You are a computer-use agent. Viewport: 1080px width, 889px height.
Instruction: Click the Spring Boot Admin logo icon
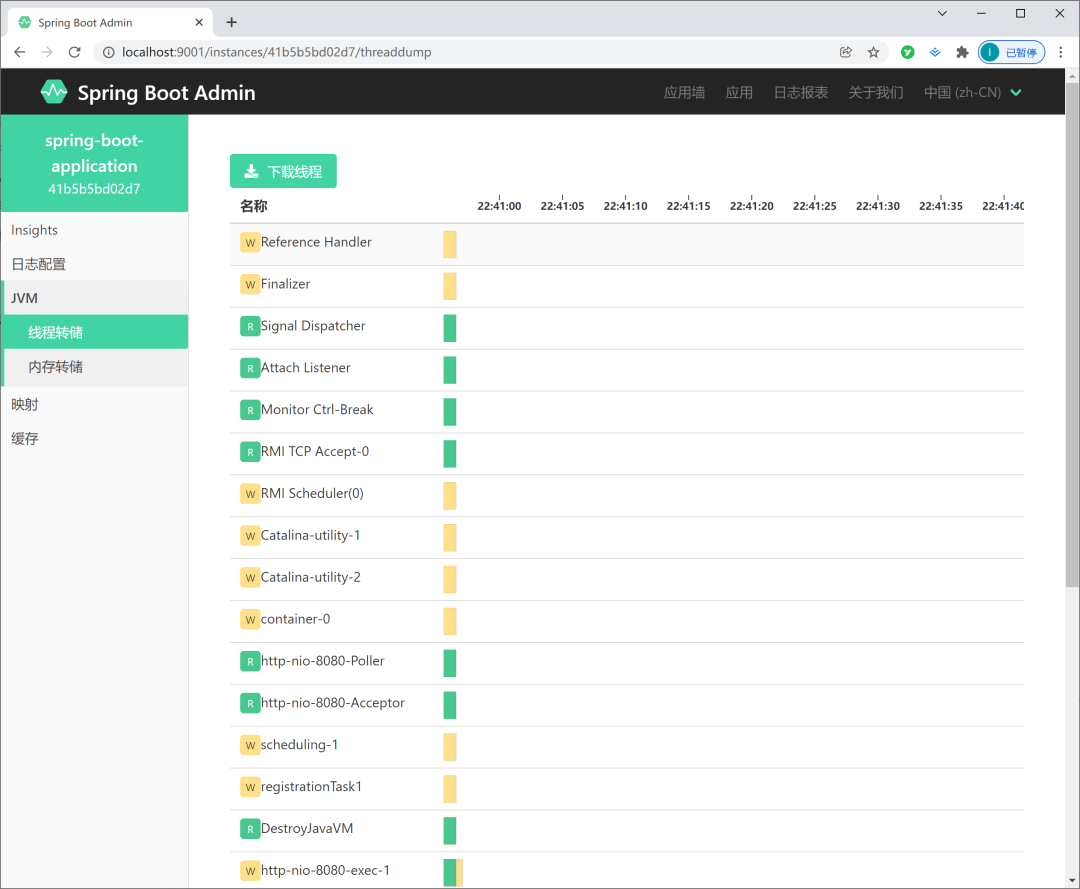(x=54, y=91)
